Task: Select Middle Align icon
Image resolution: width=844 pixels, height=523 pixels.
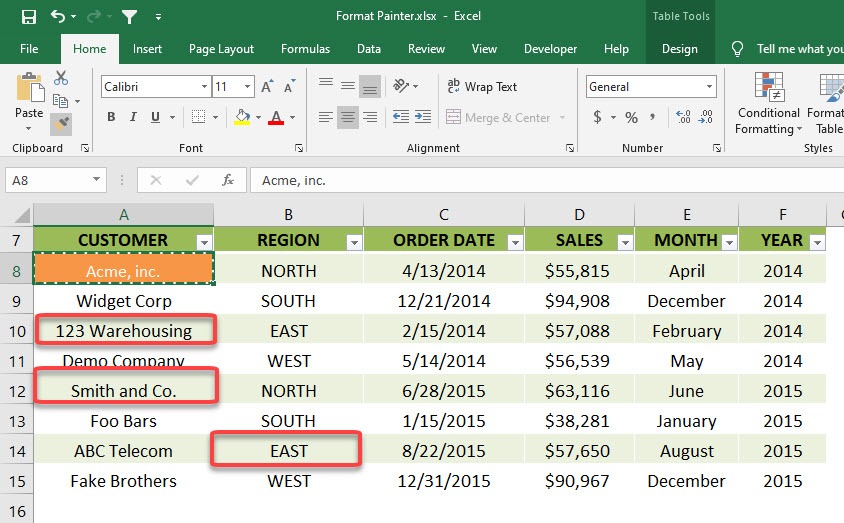Action: click(x=348, y=86)
